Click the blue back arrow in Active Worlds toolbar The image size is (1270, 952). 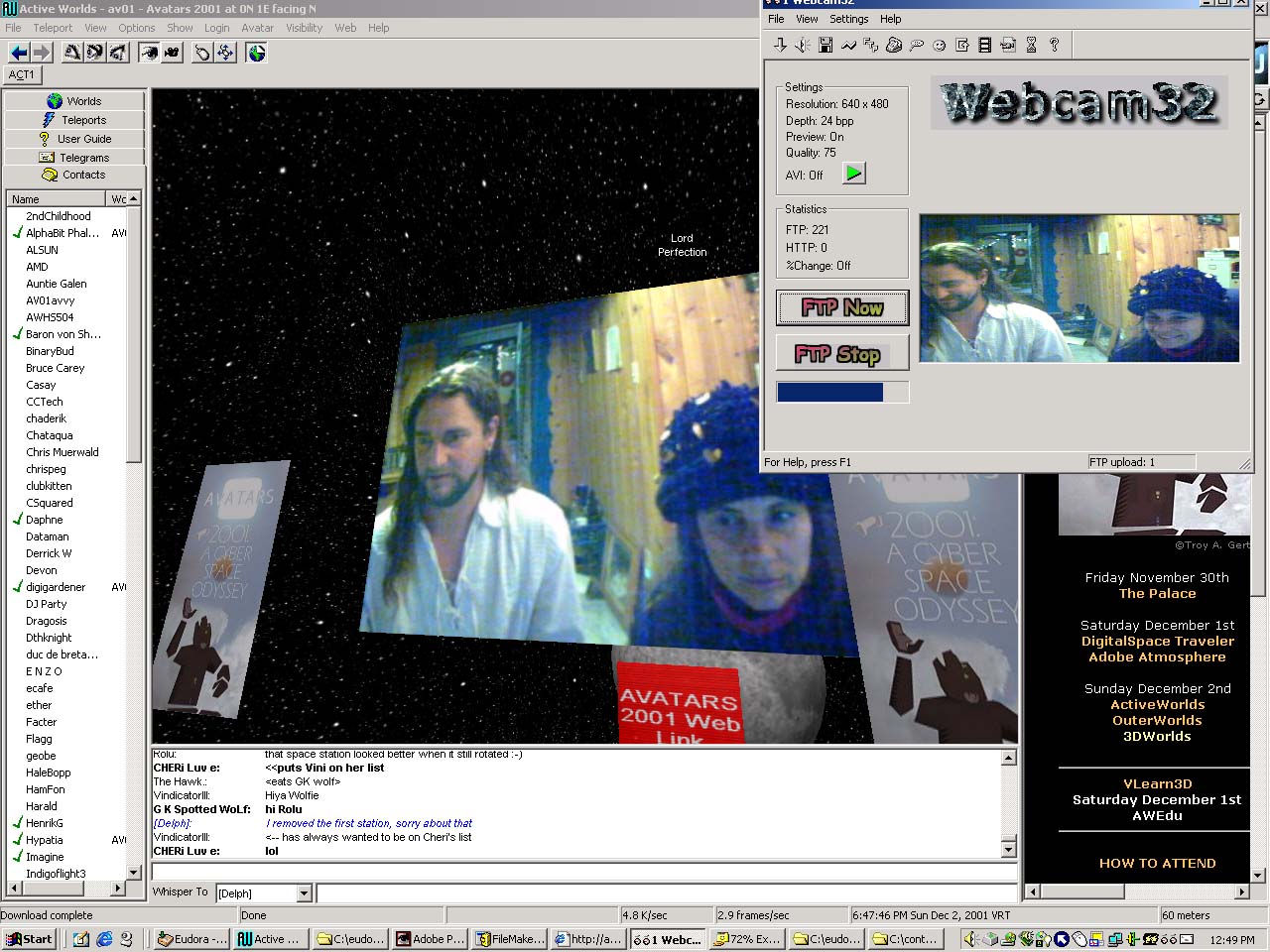[18, 53]
